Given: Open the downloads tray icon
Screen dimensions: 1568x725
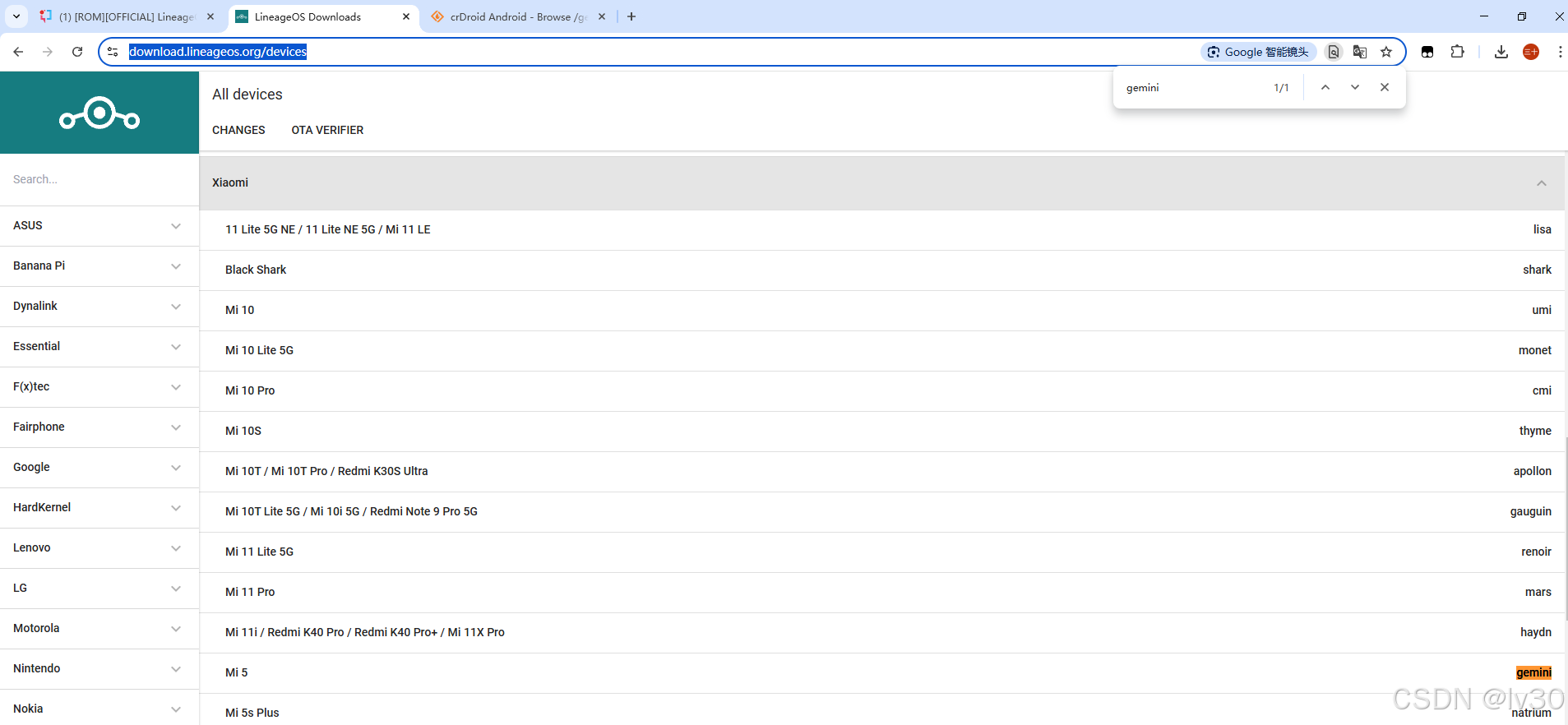Looking at the screenshot, I should [1501, 52].
